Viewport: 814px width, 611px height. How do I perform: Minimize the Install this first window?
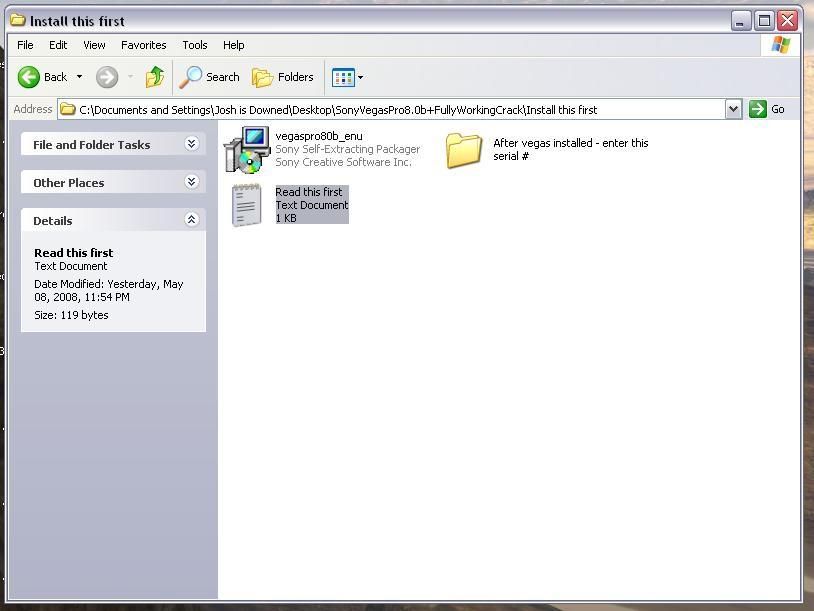coord(741,21)
